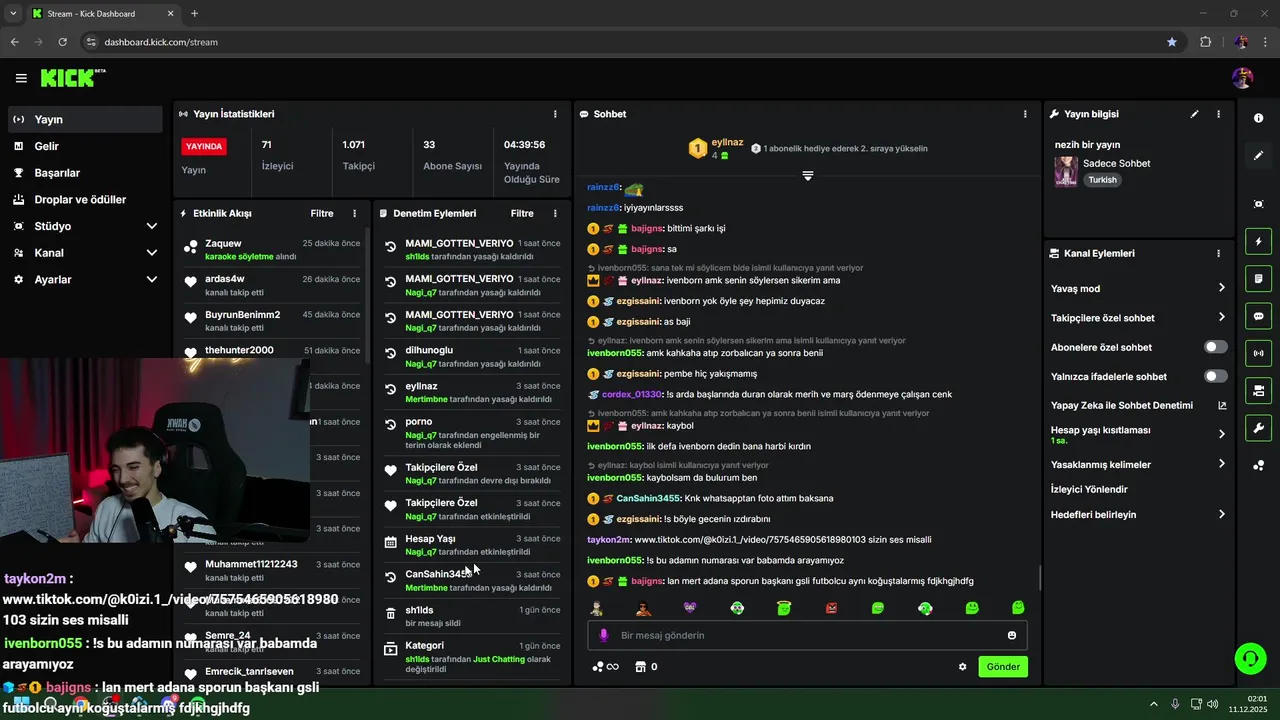Open the hamburger menu beside the Kick logo
1280x720 pixels.
(21, 78)
